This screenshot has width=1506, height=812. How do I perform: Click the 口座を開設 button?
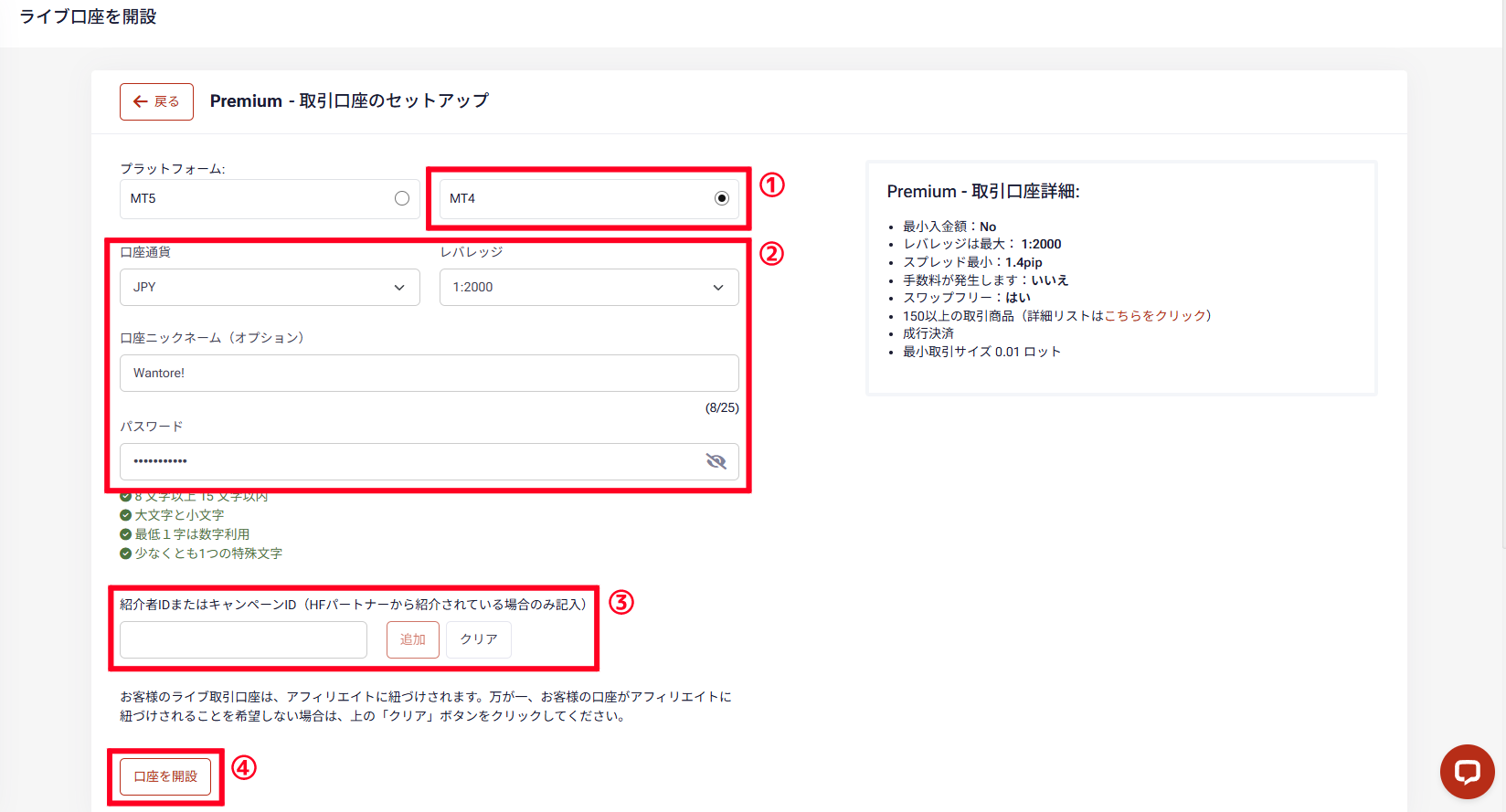pyautogui.click(x=165, y=776)
